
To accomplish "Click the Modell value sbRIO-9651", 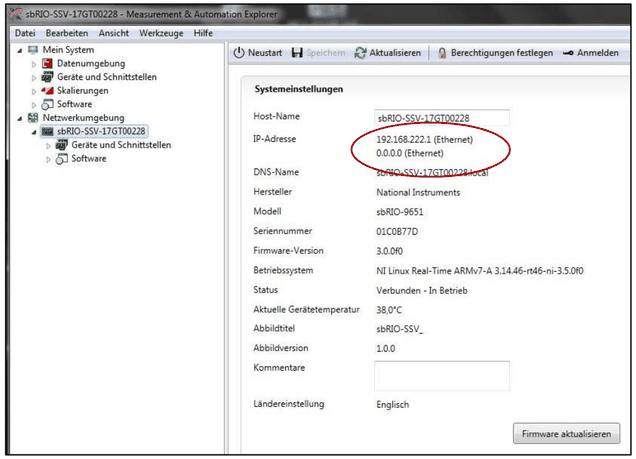I will coord(400,212).
